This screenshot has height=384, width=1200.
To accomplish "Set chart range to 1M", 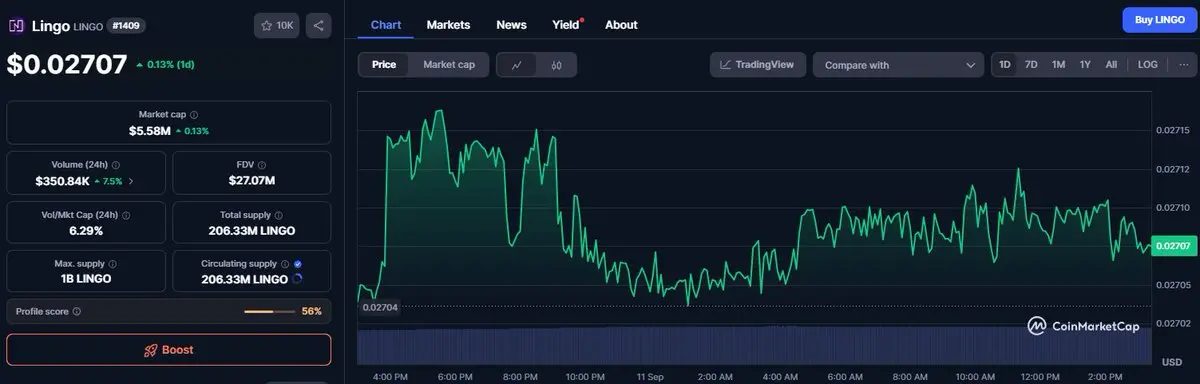I will pyautogui.click(x=1058, y=65).
